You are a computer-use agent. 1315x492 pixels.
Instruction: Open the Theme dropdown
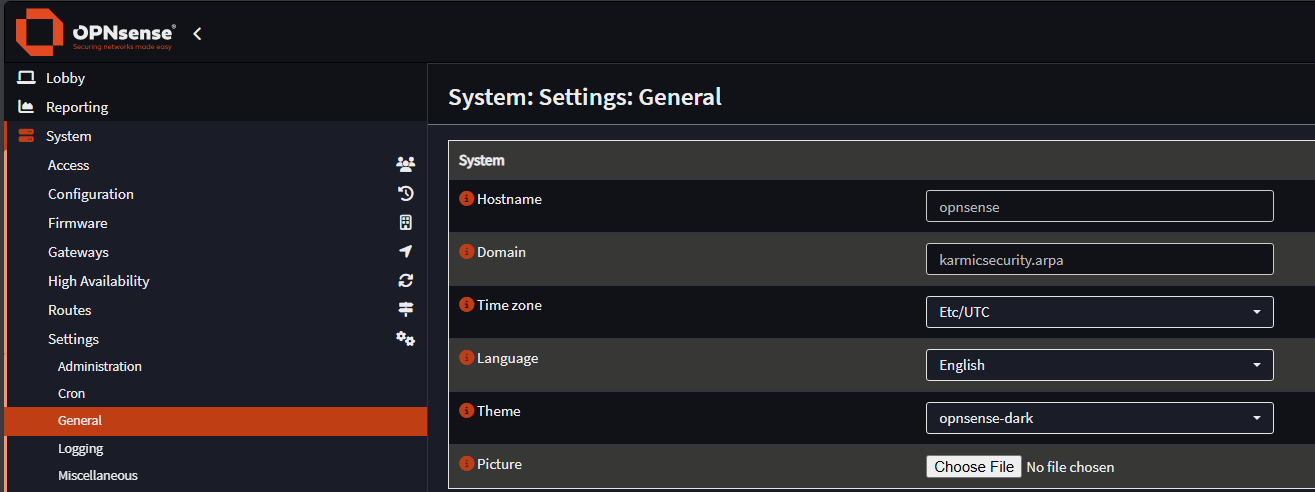1100,418
